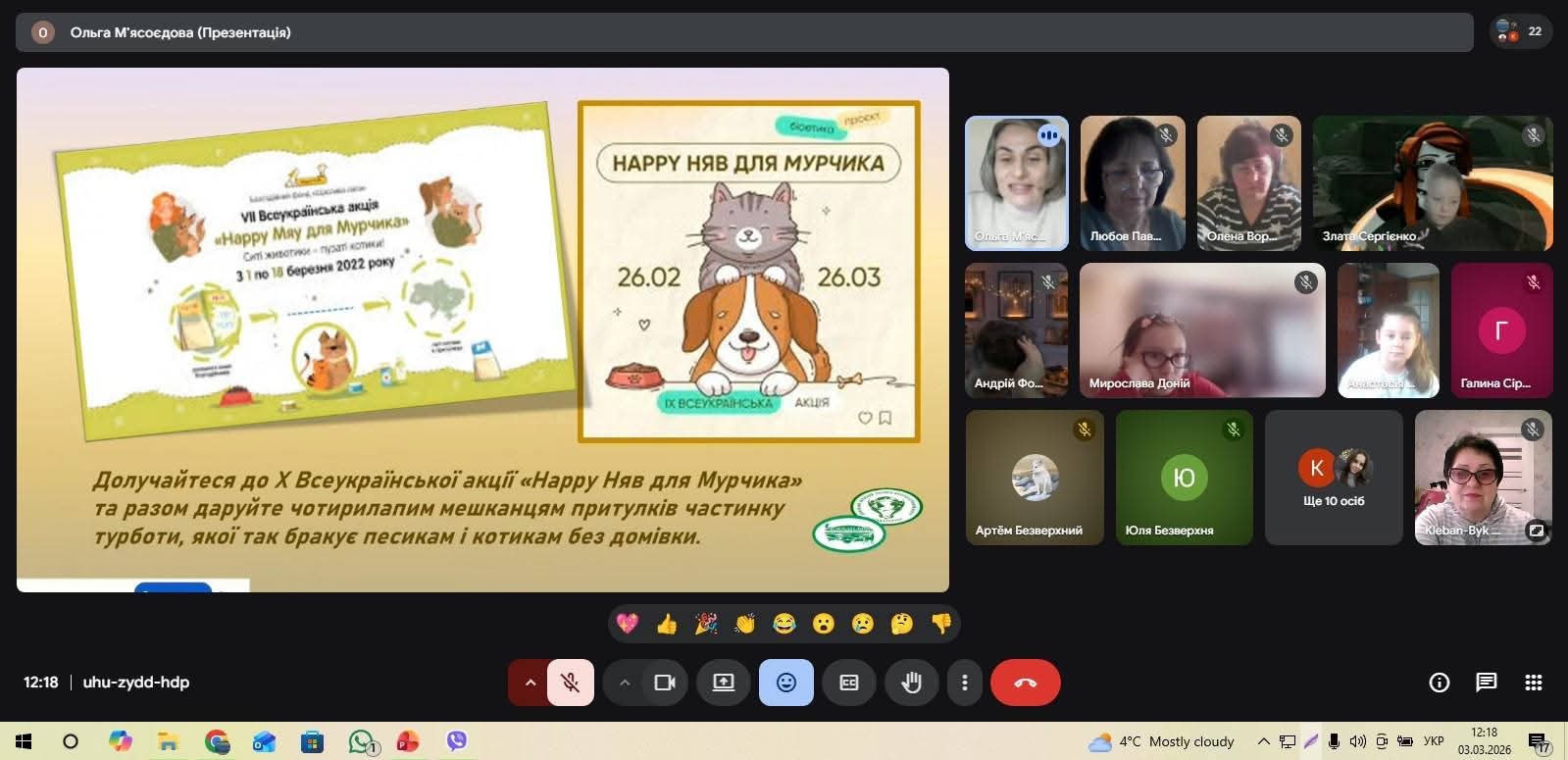
Task: Show hidden system tray icons
Action: pyautogui.click(x=1264, y=741)
